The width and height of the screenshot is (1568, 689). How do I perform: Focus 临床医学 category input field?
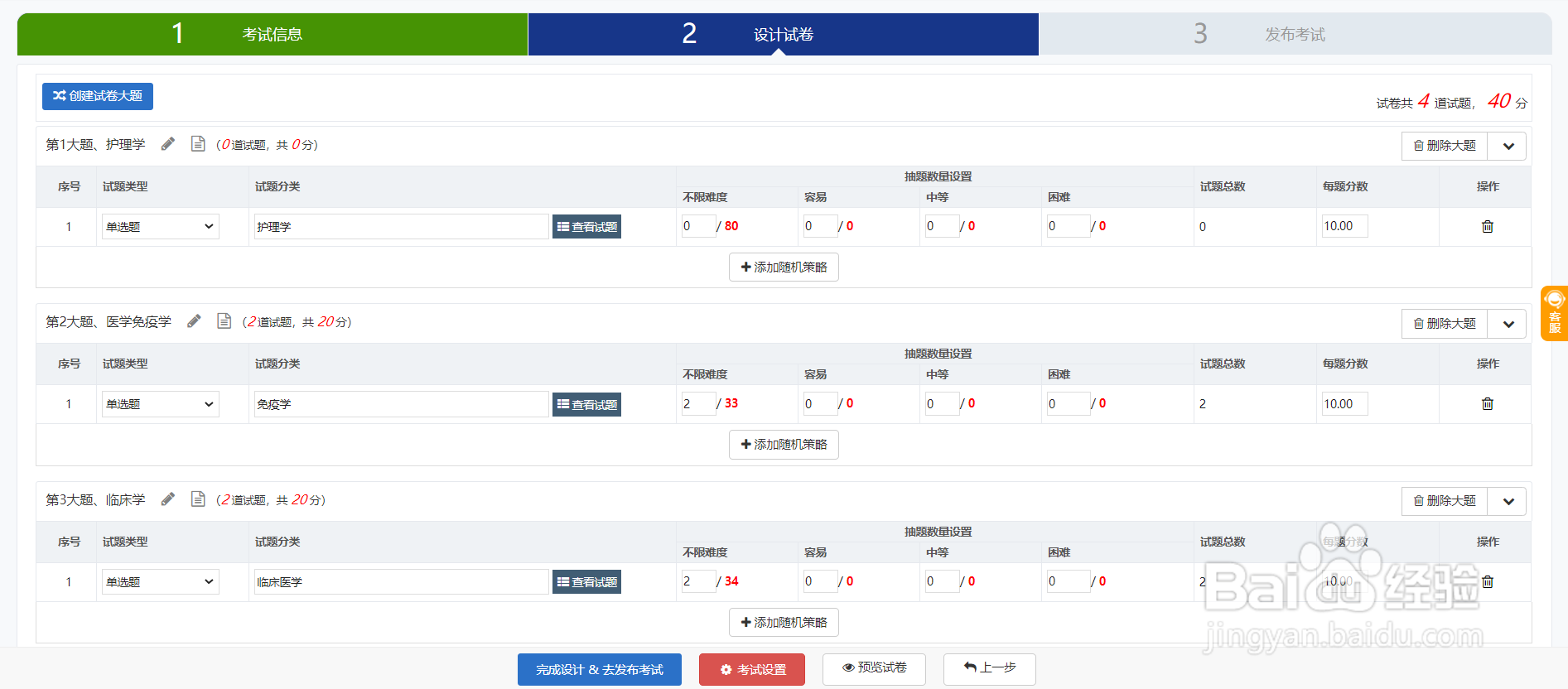pyautogui.click(x=401, y=581)
